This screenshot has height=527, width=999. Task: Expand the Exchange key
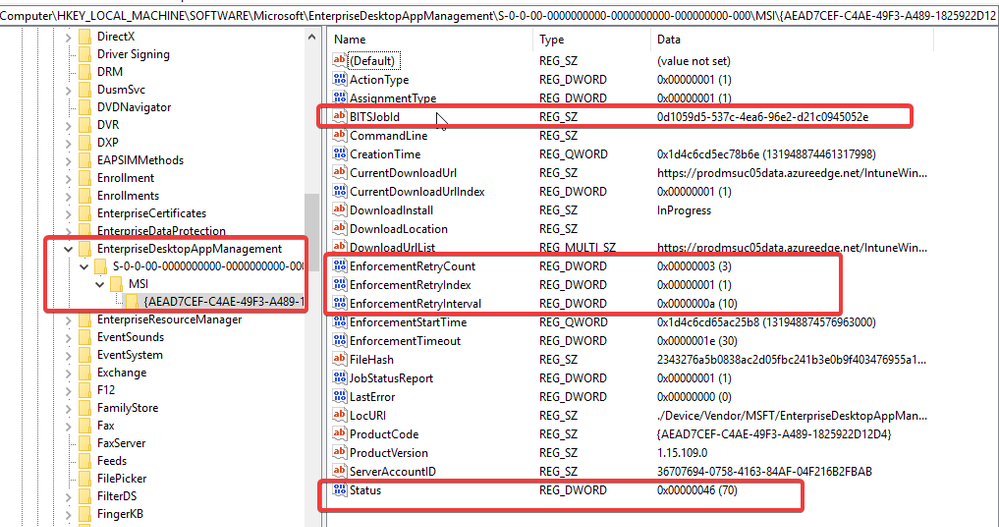point(68,373)
